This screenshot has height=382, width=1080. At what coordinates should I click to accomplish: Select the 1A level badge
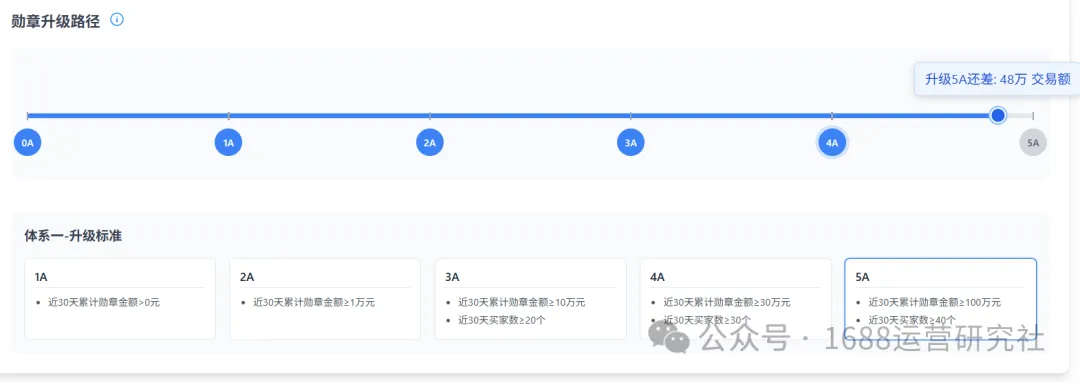[229, 142]
